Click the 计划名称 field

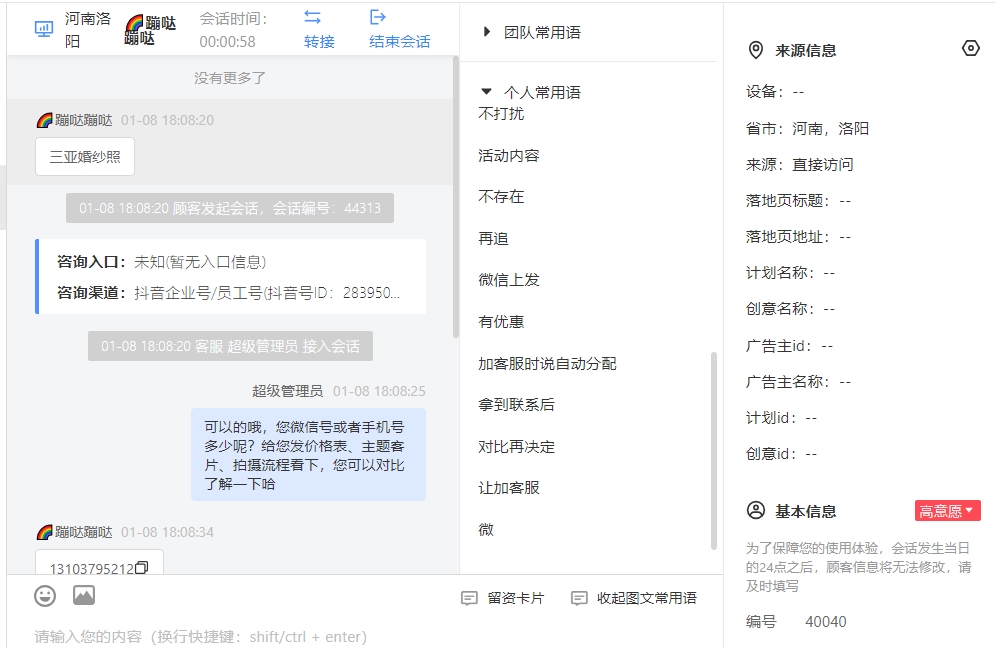pyautogui.click(x=791, y=273)
